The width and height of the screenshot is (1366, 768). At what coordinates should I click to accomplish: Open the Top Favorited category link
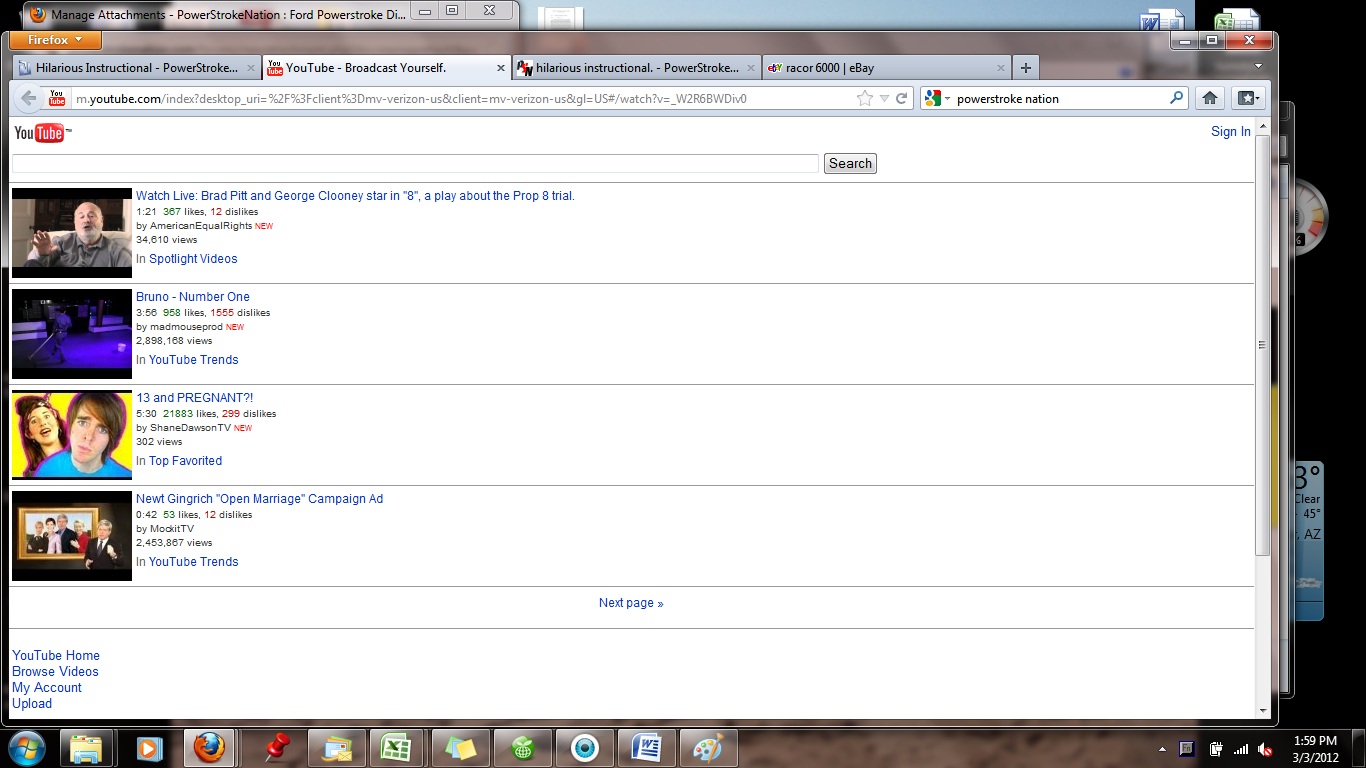click(185, 461)
